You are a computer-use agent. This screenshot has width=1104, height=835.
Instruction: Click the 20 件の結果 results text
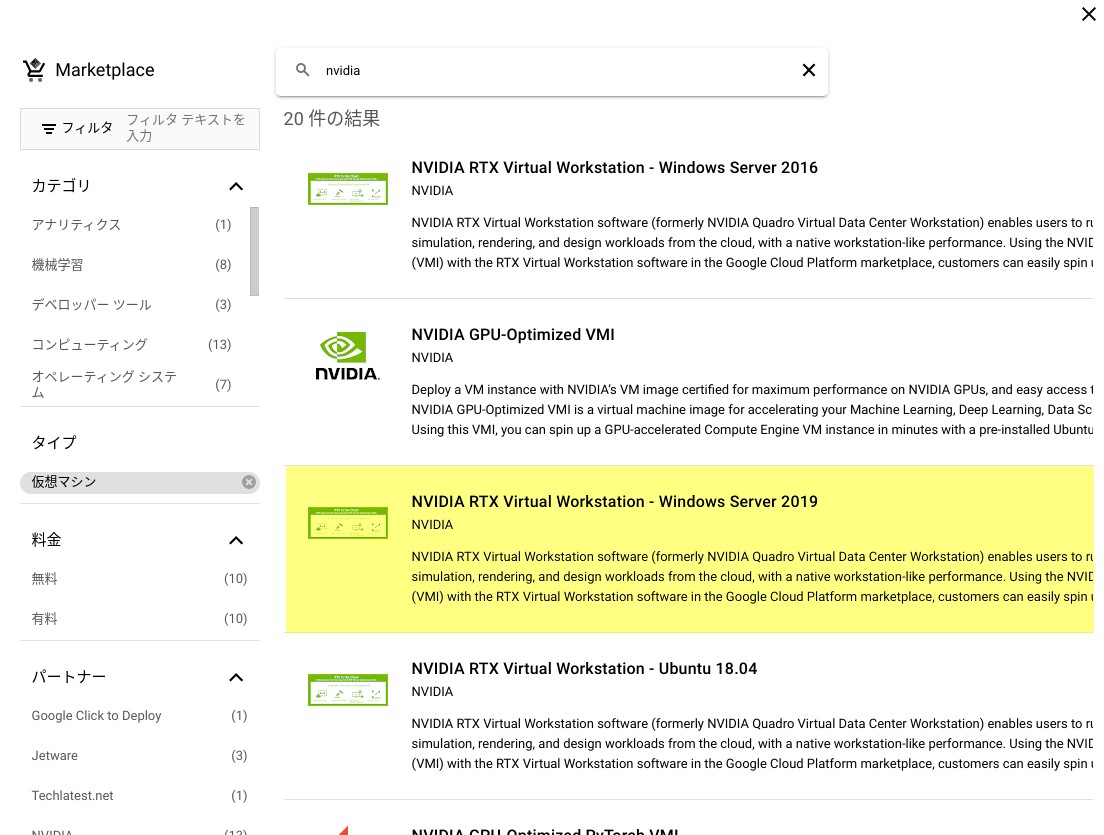pyautogui.click(x=331, y=118)
